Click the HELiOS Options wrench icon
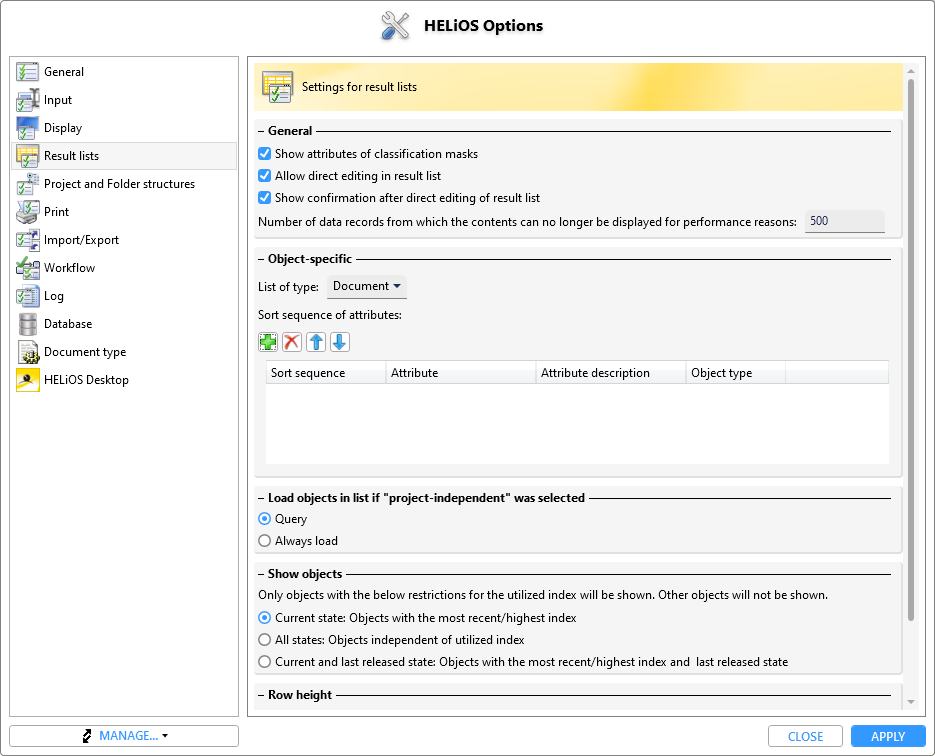The image size is (935, 756). coord(395,26)
